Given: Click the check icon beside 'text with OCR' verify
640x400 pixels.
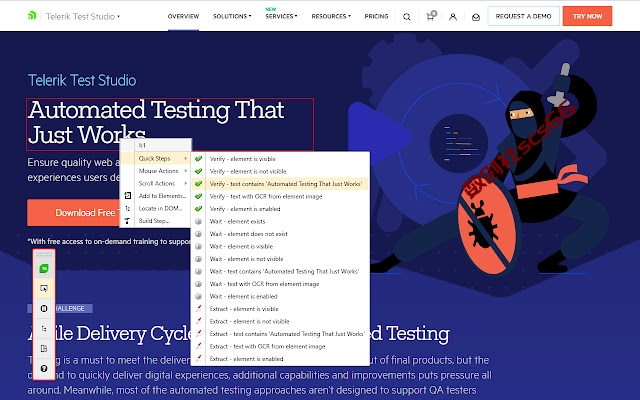Looking at the screenshot, I should (198, 196).
